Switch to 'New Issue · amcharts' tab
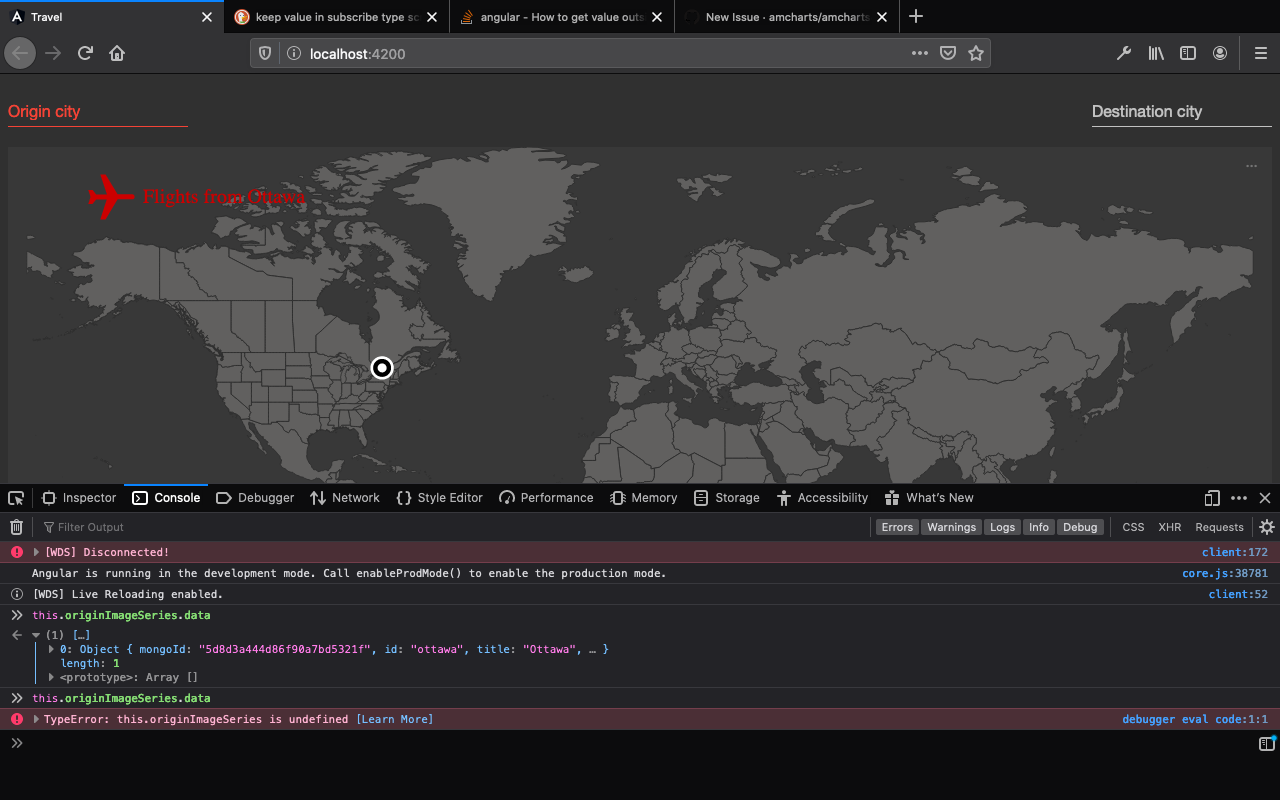This screenshot has height=800, width=1280. [786, 17]
